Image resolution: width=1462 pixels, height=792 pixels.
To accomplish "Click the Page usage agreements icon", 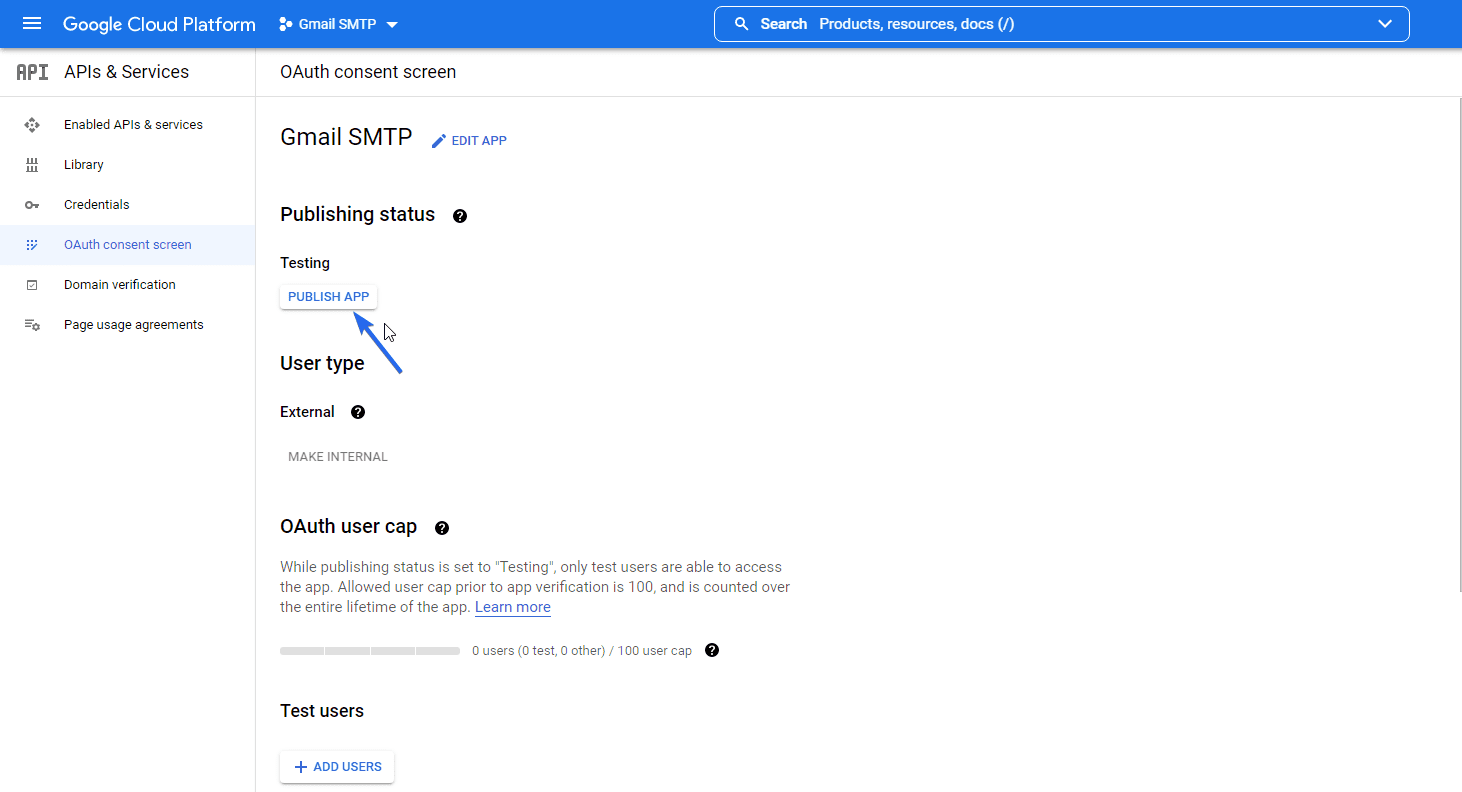I will click(x=32, y=325).
